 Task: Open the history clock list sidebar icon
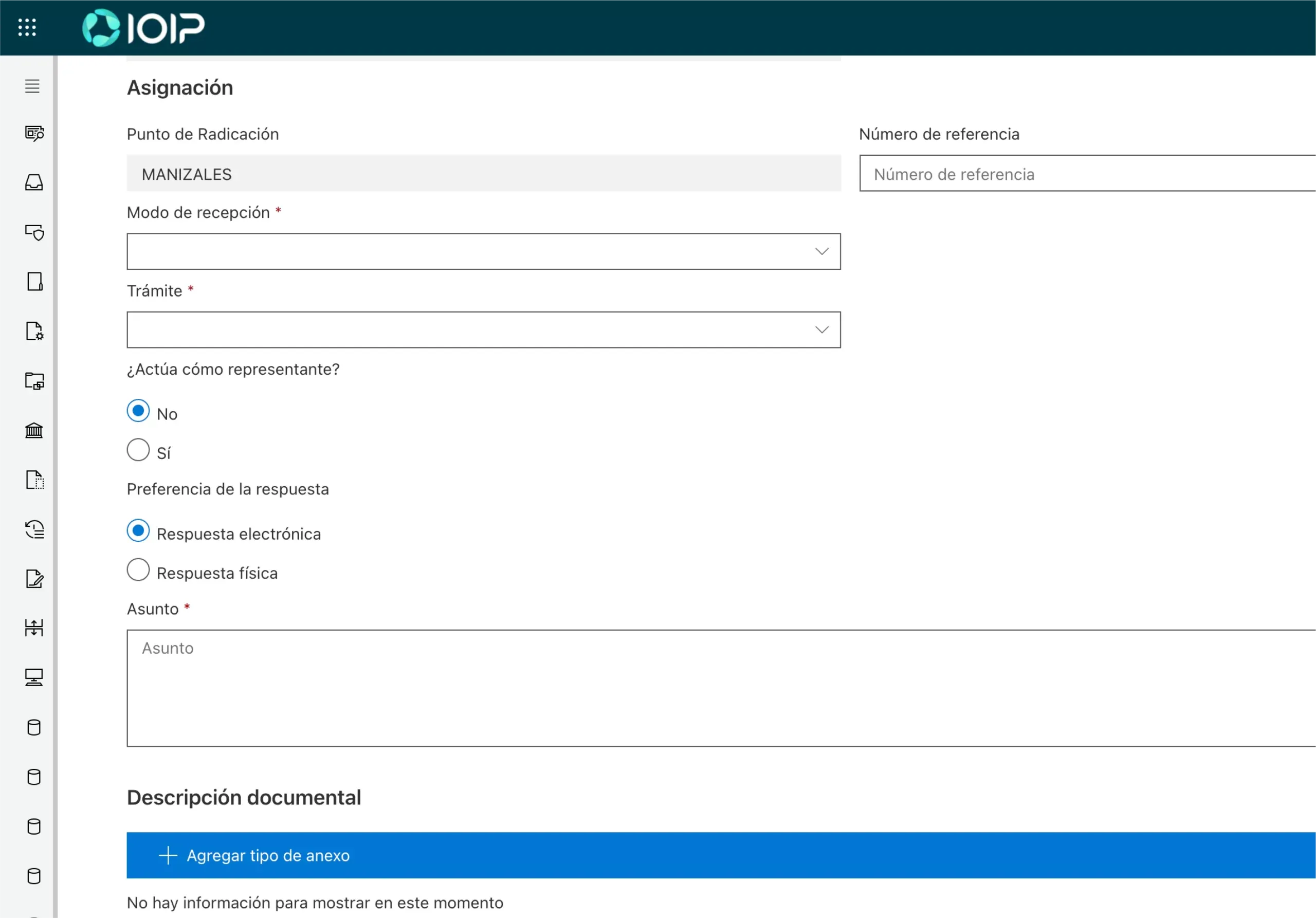[34, 529]
